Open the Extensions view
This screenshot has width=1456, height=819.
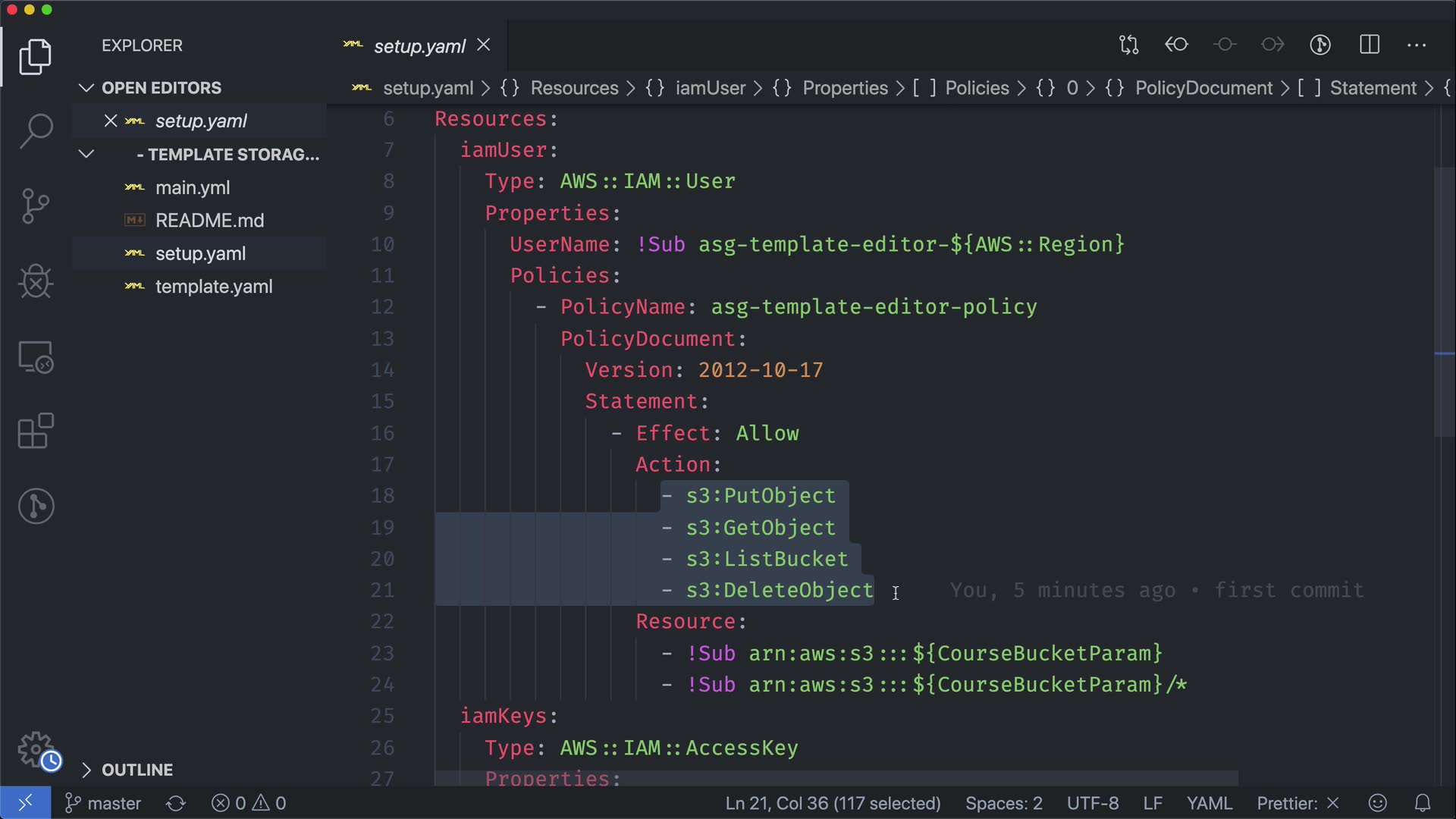pyautogui.click(x=36, y=431)
